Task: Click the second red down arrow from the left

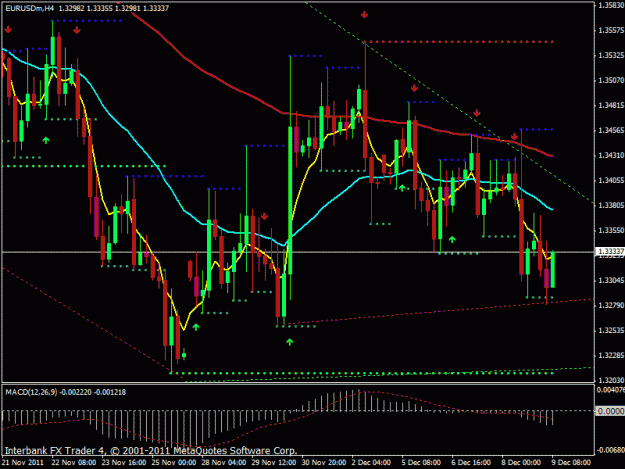Action: (x=77, y=30)
